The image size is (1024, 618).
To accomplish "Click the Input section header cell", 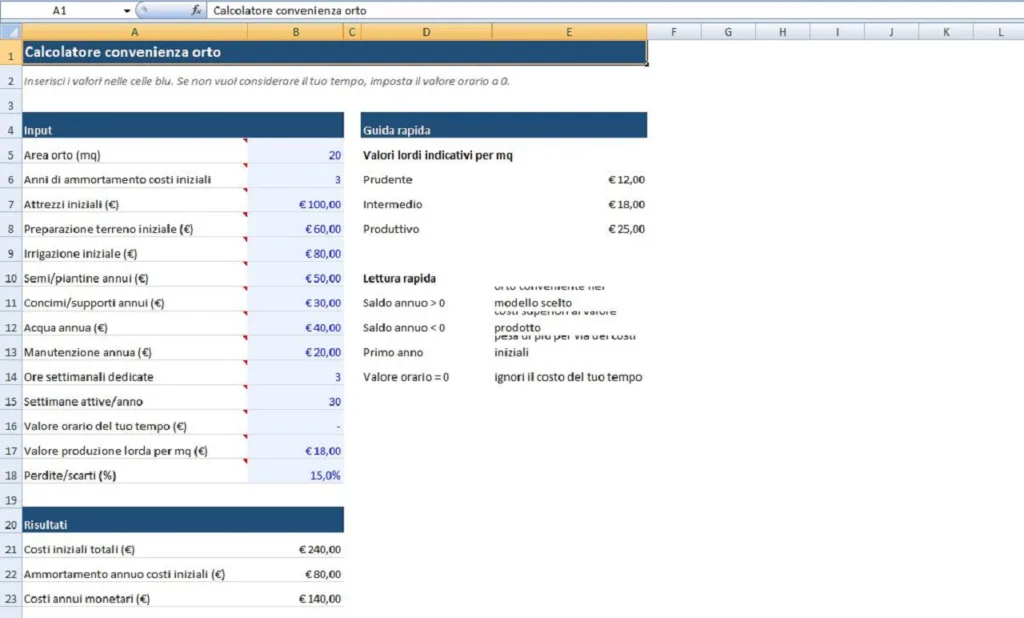I will (134, 130).
